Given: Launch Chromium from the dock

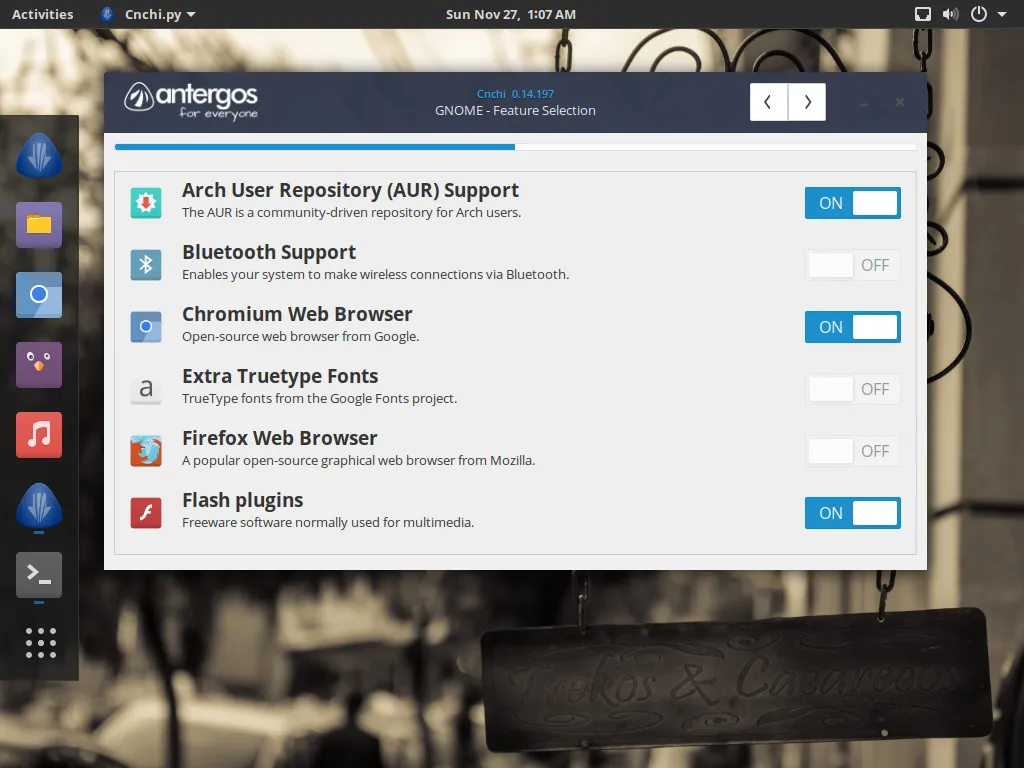Looking at the screenshot, I should click(x=39, y=295).
